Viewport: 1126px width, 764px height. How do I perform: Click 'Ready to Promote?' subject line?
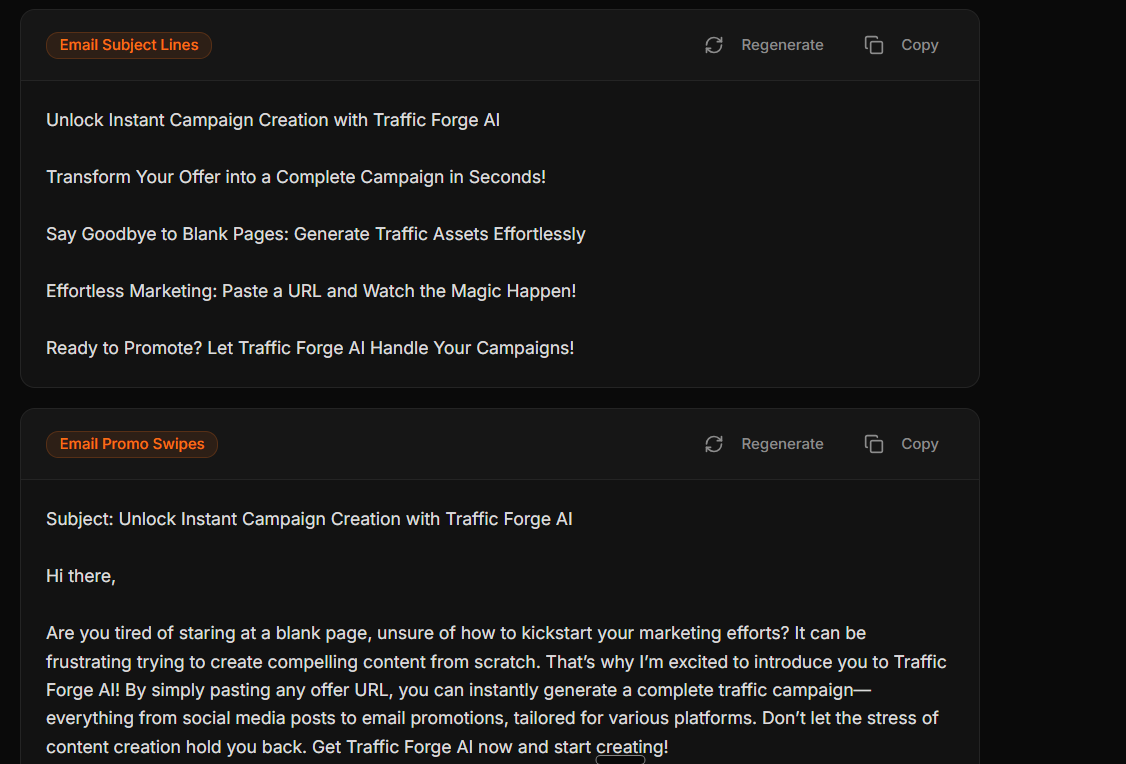coord(310,348)
